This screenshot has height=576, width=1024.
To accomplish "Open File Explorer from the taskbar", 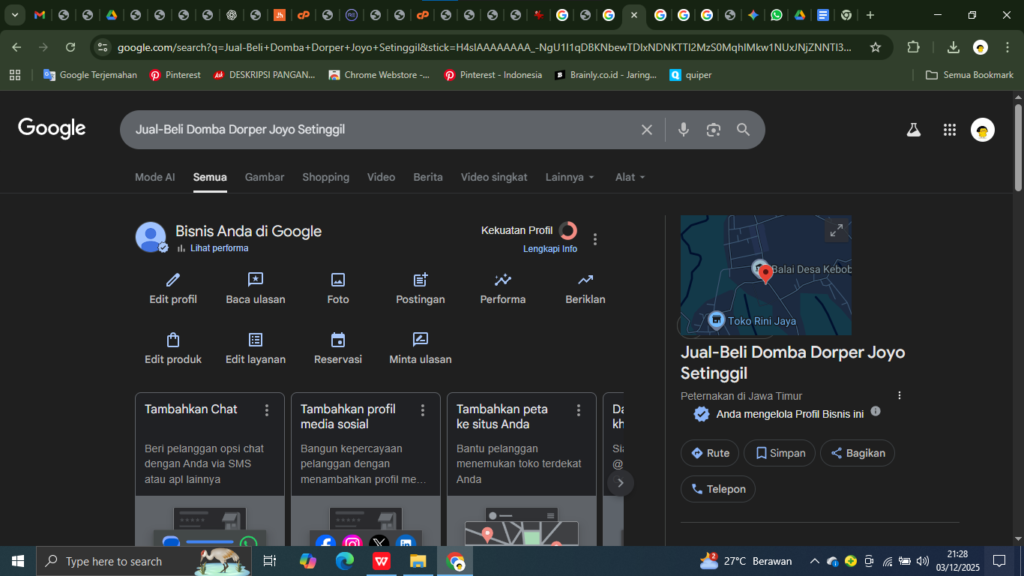I will (417, 562).
